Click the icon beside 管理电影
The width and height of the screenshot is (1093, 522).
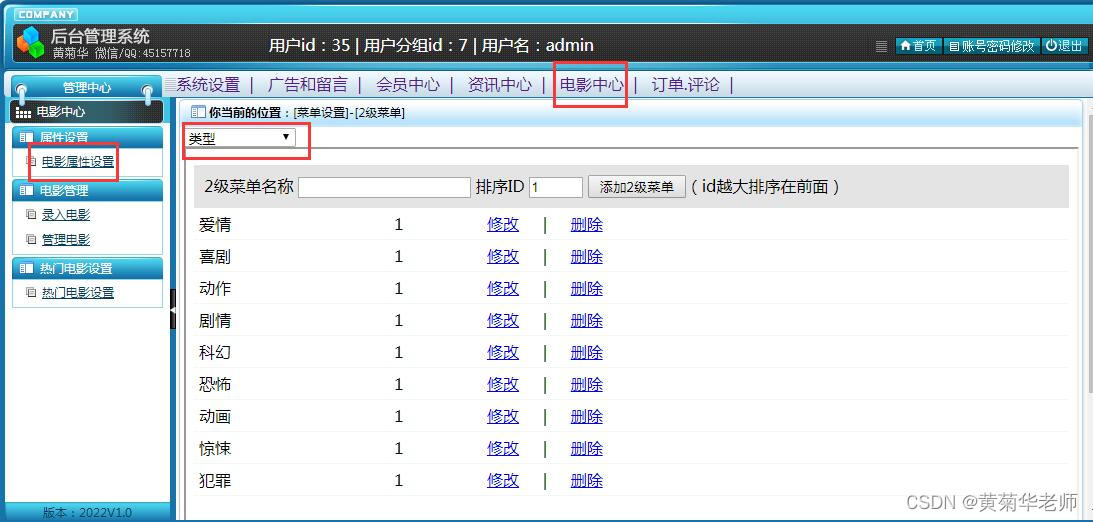click(x=31, y=240)
